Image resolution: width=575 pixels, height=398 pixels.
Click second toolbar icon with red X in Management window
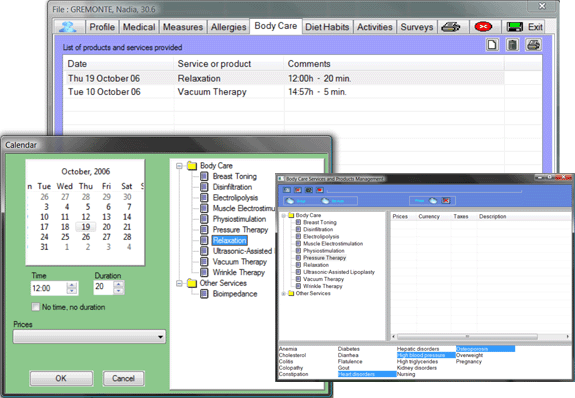[298, 190]
